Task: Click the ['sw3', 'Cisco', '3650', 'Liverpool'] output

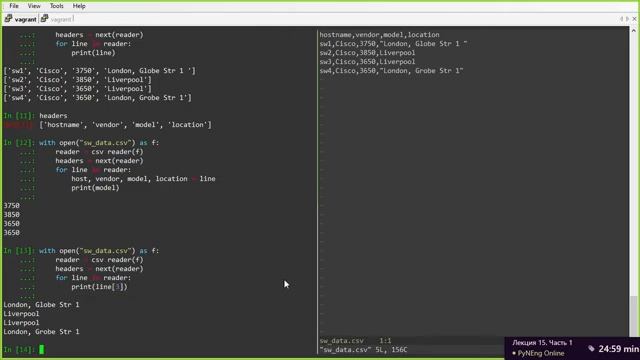Action: [77, 89]
